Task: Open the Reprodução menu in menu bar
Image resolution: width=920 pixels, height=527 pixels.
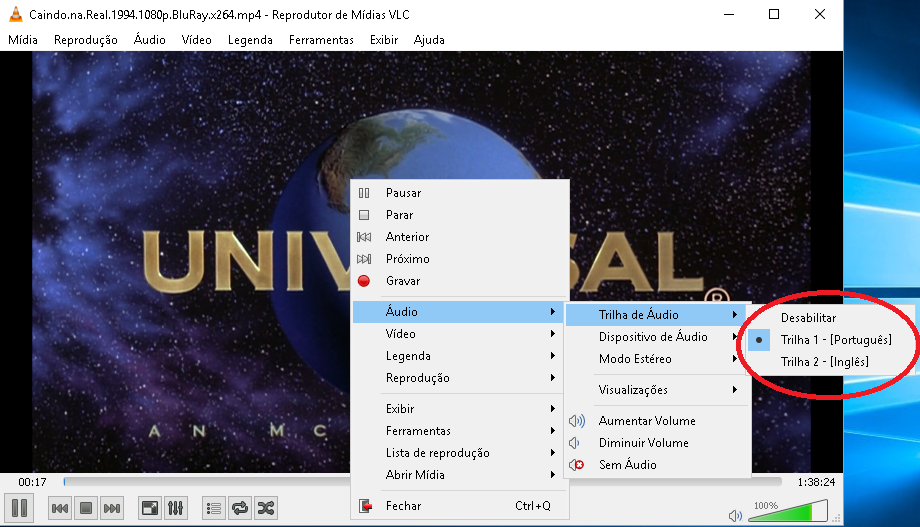Action: (86, 40)
